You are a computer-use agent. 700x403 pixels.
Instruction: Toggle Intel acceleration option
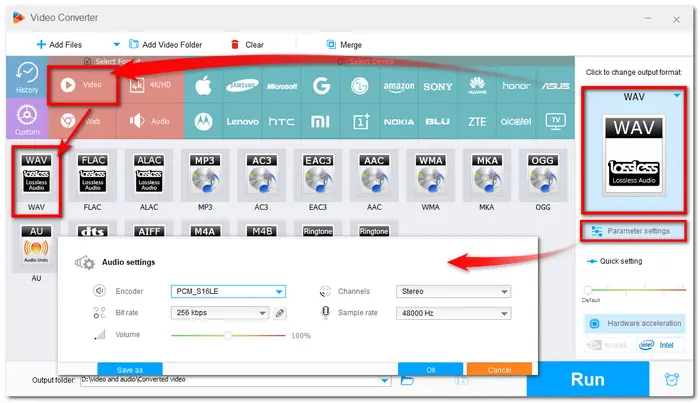[x=660, y=345]
